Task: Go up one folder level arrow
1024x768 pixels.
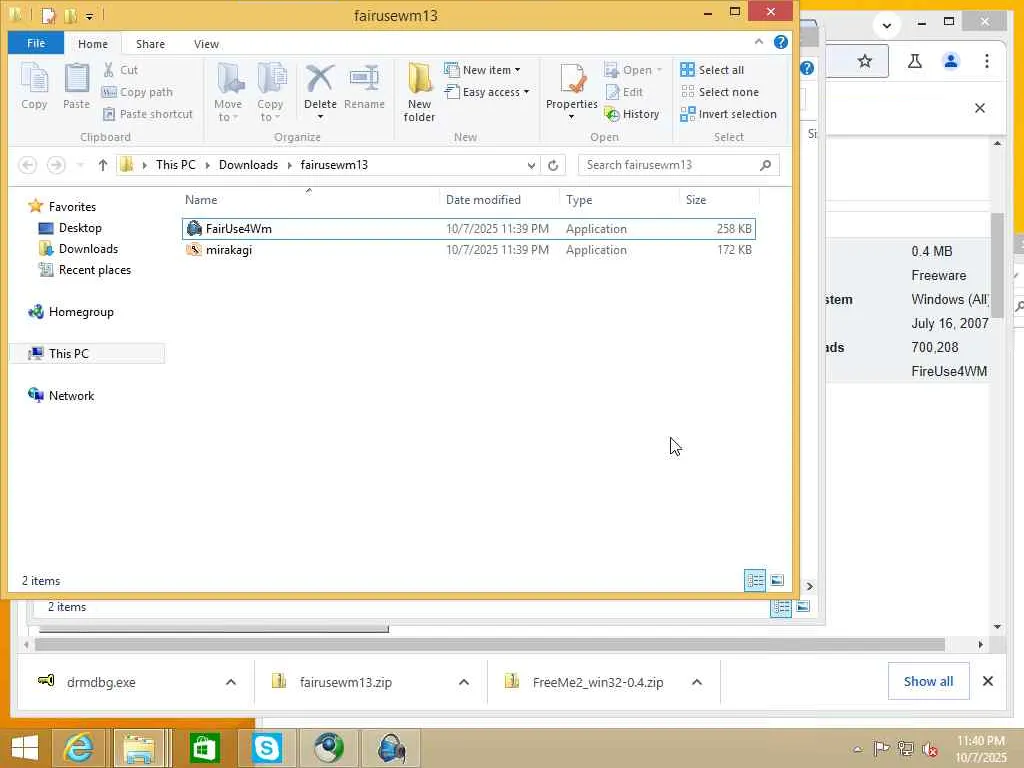Action: (103, 165)
